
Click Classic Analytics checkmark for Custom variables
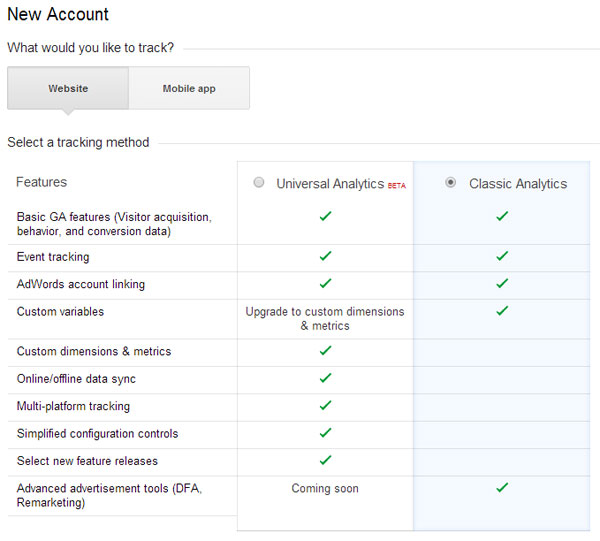tap(502, 311)
